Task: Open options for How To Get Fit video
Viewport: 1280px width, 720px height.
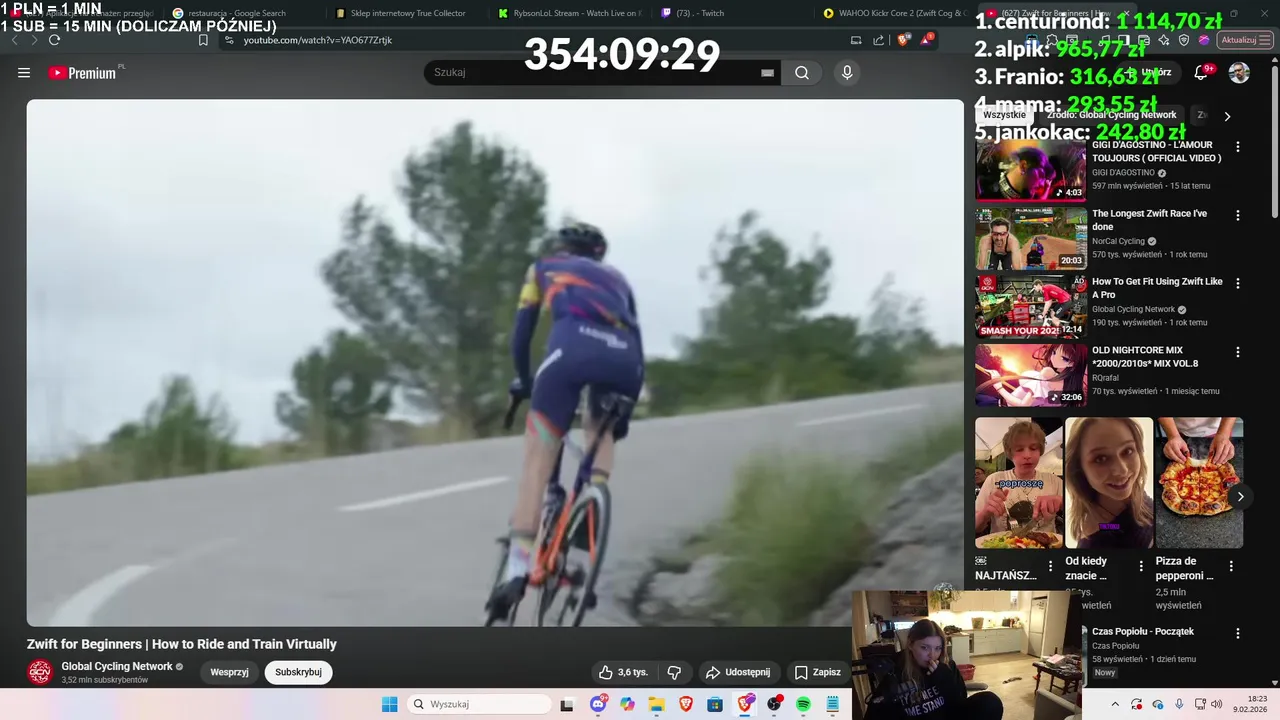Action: tap(1237, 284)
